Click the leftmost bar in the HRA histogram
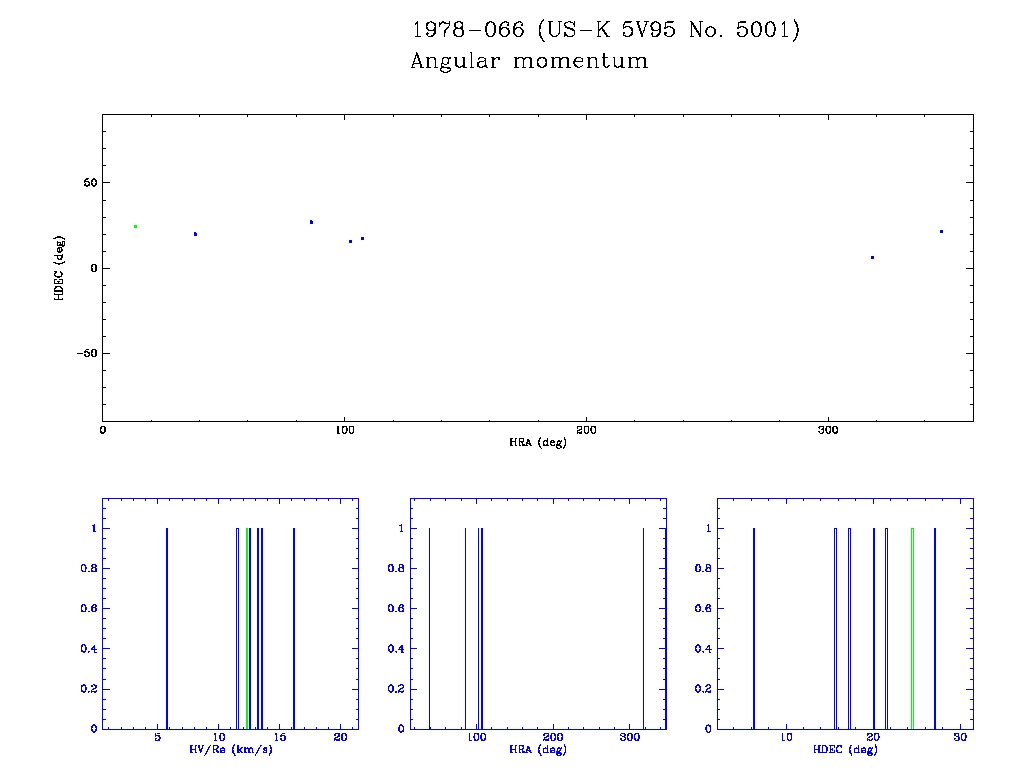This screenshot has width=1024, height=768. 429,628
